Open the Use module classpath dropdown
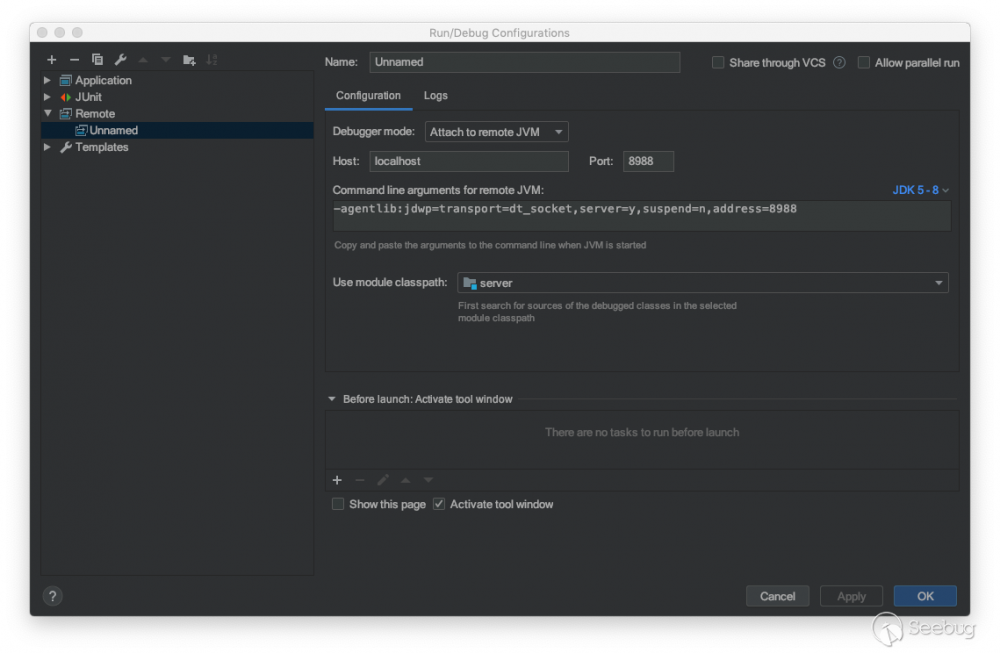 tap(938, 283)
